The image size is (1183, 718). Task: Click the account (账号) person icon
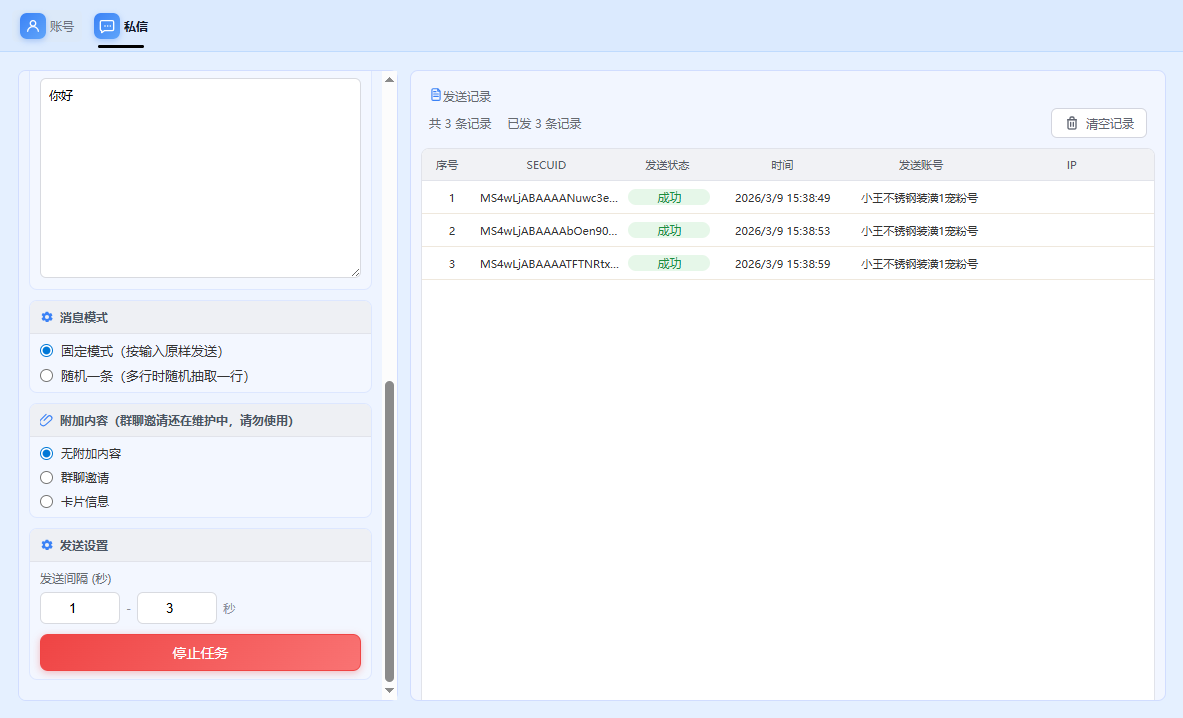point(33,26)
